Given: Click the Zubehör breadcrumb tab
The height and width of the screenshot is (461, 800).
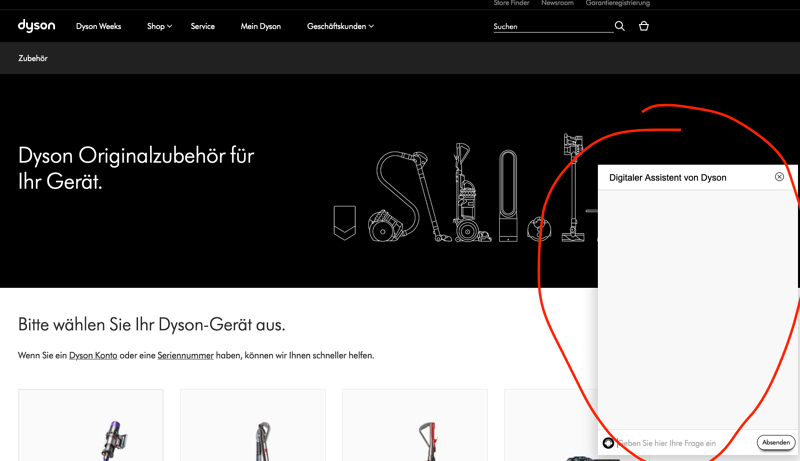Looking at the screenshot, I should click(33, 58).
